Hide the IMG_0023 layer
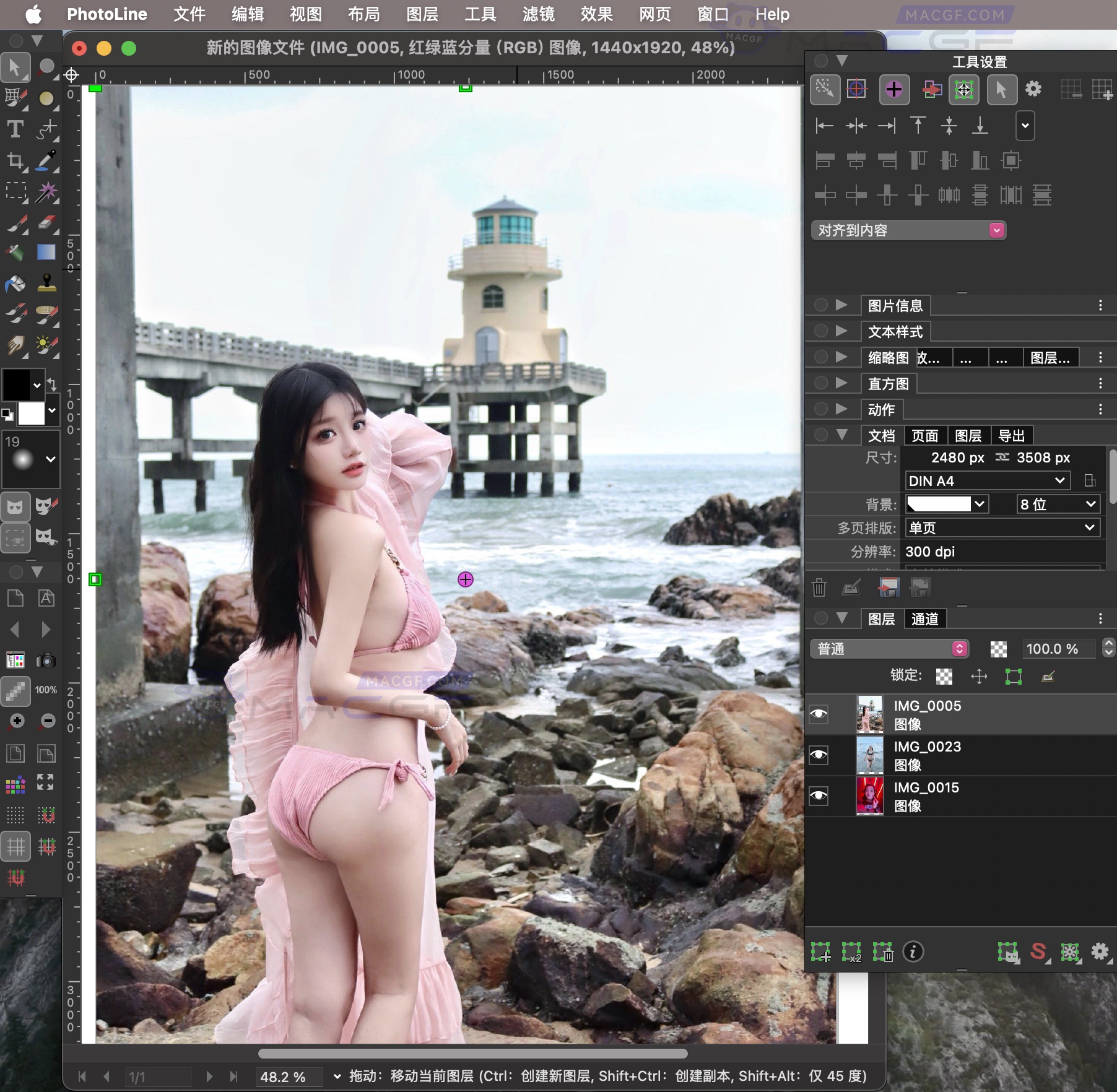This screenshot has width=1117, height=1092. 819,755
